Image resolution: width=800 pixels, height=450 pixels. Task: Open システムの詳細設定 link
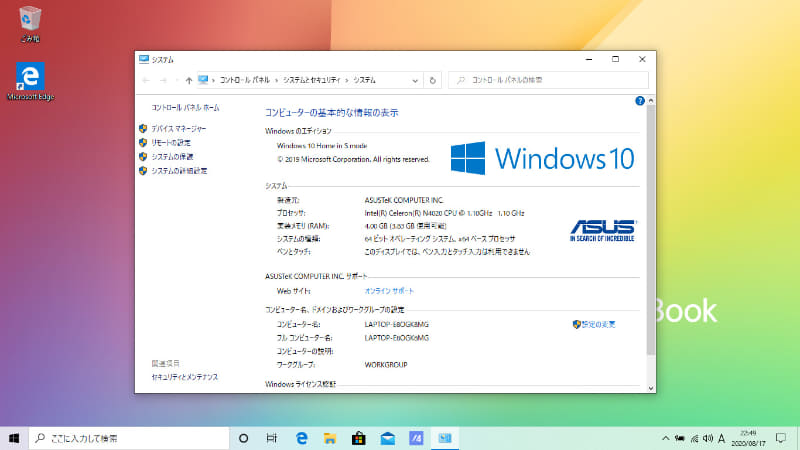179,171
